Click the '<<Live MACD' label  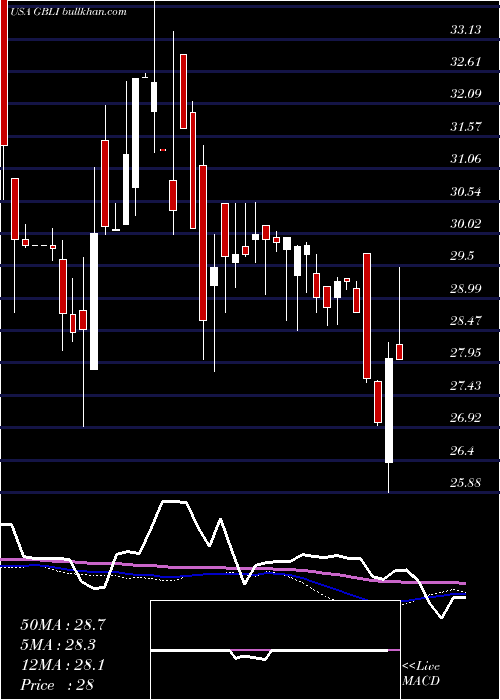click(x=421, y=674)
